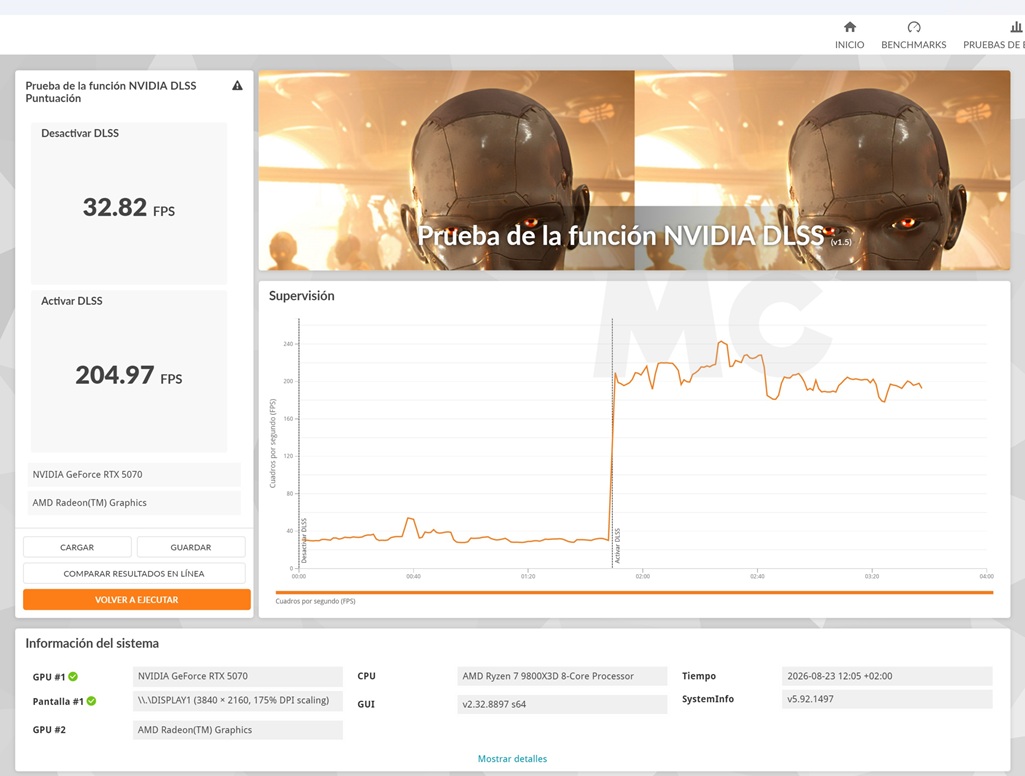The height and width of the screenshot is (776, 1025).
Task: Click the CARGAR button
Action: coord(77,547)
